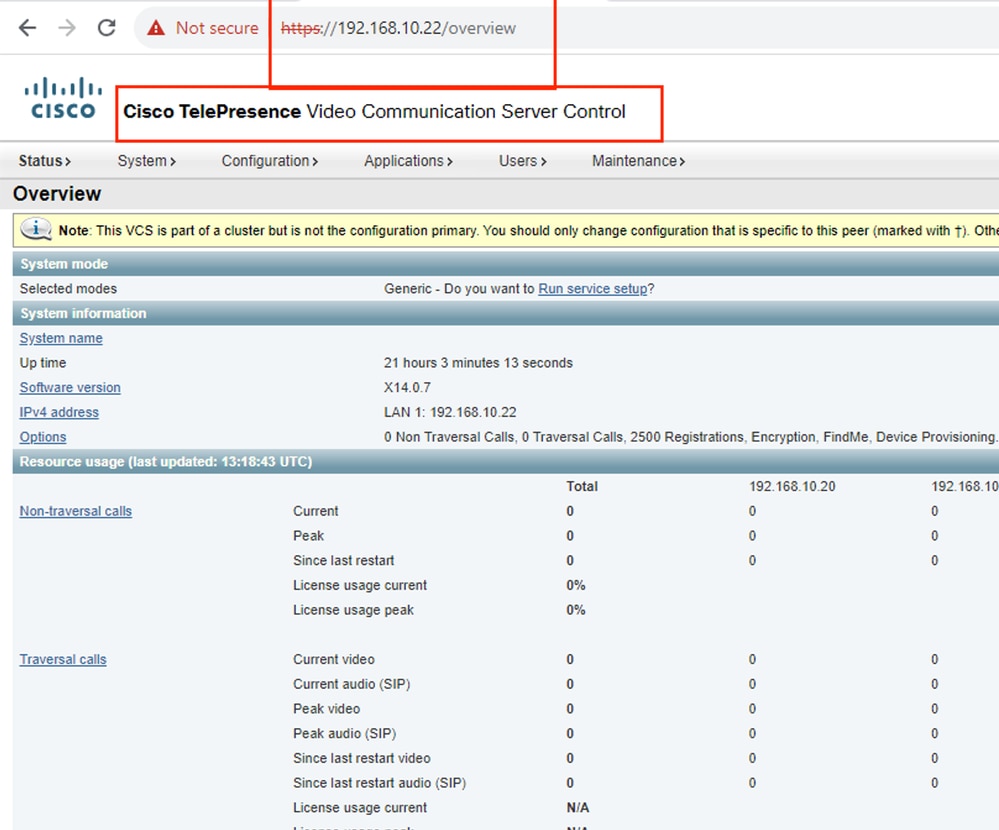Open the Applications menu
The width and height of the screenshot is (999, 830).
pyautogui.click(x=408, y=161)
